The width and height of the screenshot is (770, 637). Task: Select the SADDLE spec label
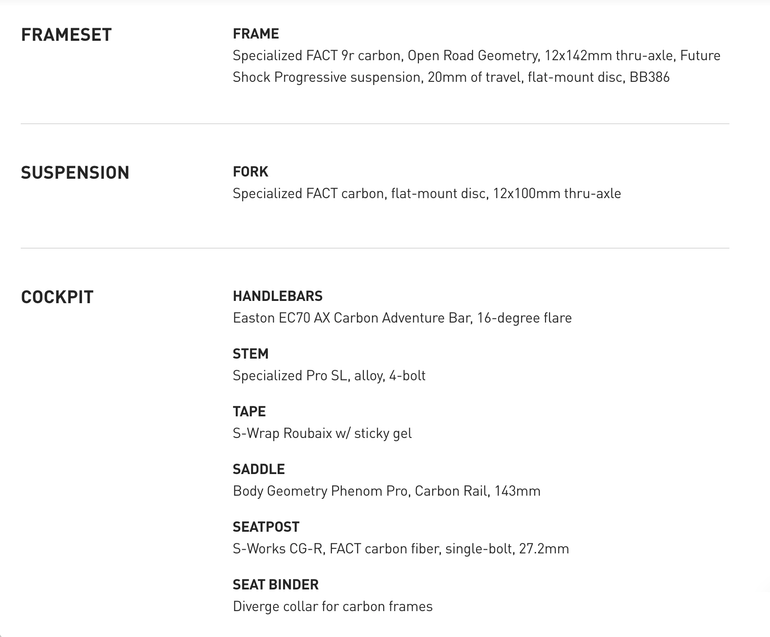[x=259, y=469]
